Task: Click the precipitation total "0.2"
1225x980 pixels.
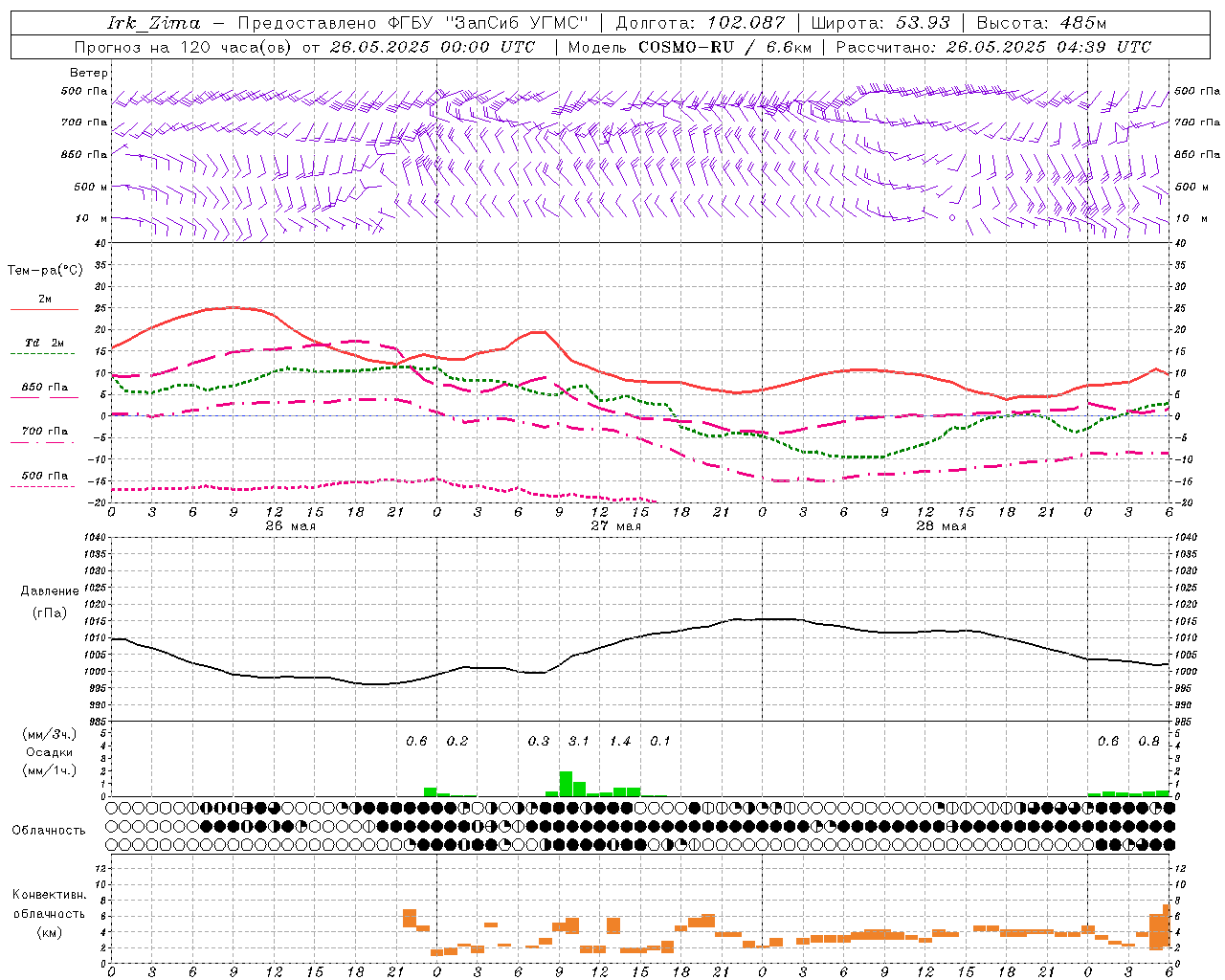Action: point(457,742)
